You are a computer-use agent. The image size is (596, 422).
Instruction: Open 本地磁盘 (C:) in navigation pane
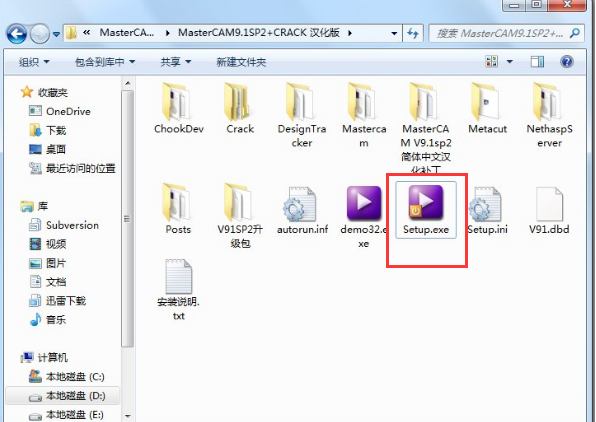[67, 377]
